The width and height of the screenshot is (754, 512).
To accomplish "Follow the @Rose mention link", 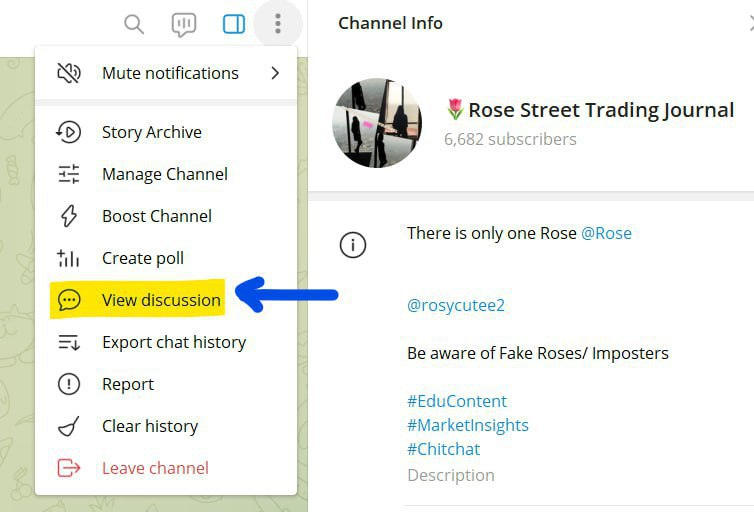I will coord(606,233).
